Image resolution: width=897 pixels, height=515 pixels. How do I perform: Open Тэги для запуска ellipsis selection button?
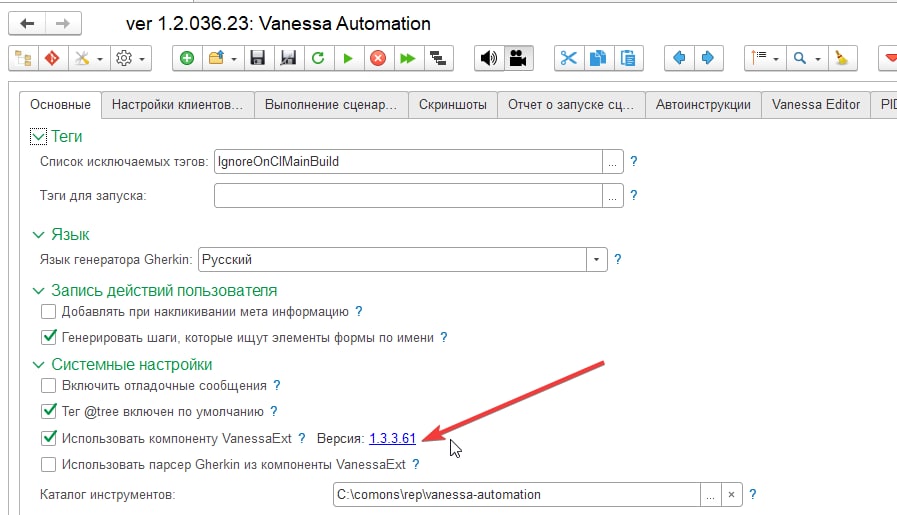[x=612, y=196]
